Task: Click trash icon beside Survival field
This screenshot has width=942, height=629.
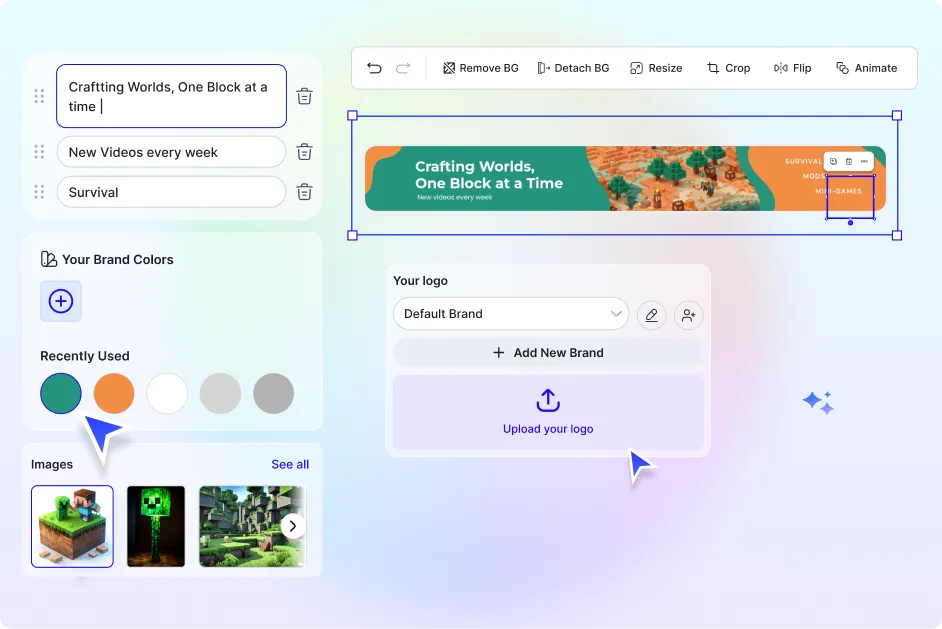Action: (305, 192)
